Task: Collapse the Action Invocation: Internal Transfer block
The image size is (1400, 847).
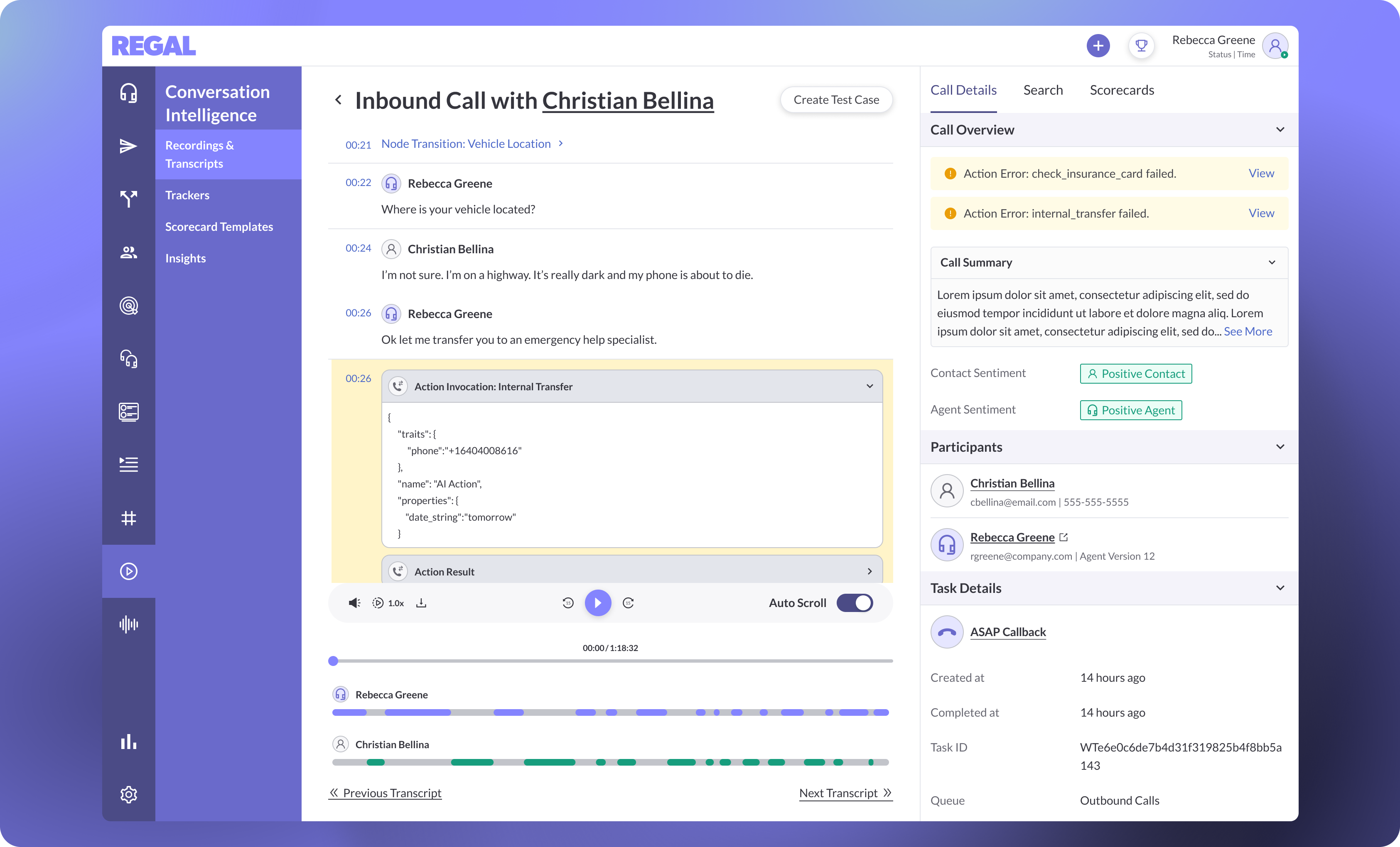Action: coord(869,386)
